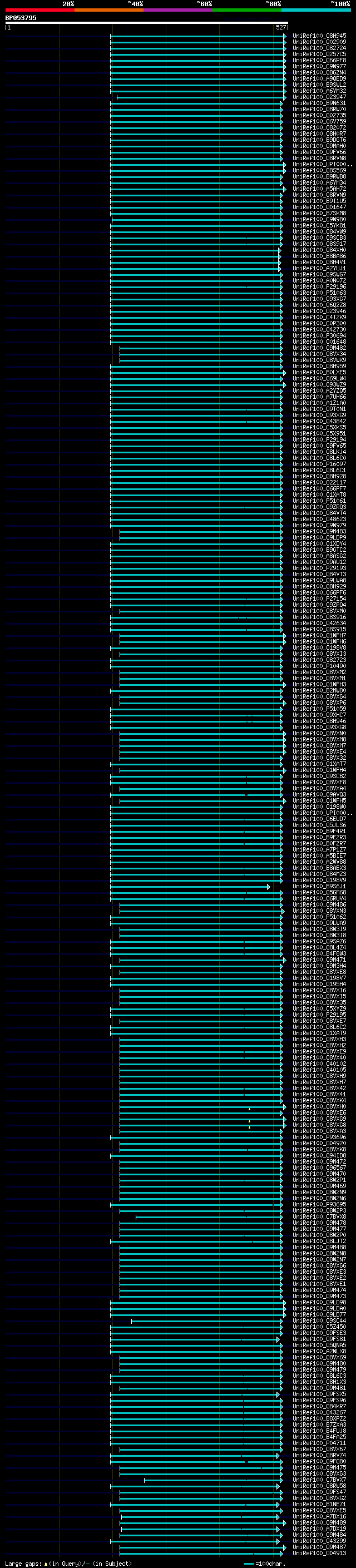Open the UniRef100_Q5JLS6 hit
The height and width of the screenshot is (1568, 356).
pyautogui.click(x=319, y=825)
